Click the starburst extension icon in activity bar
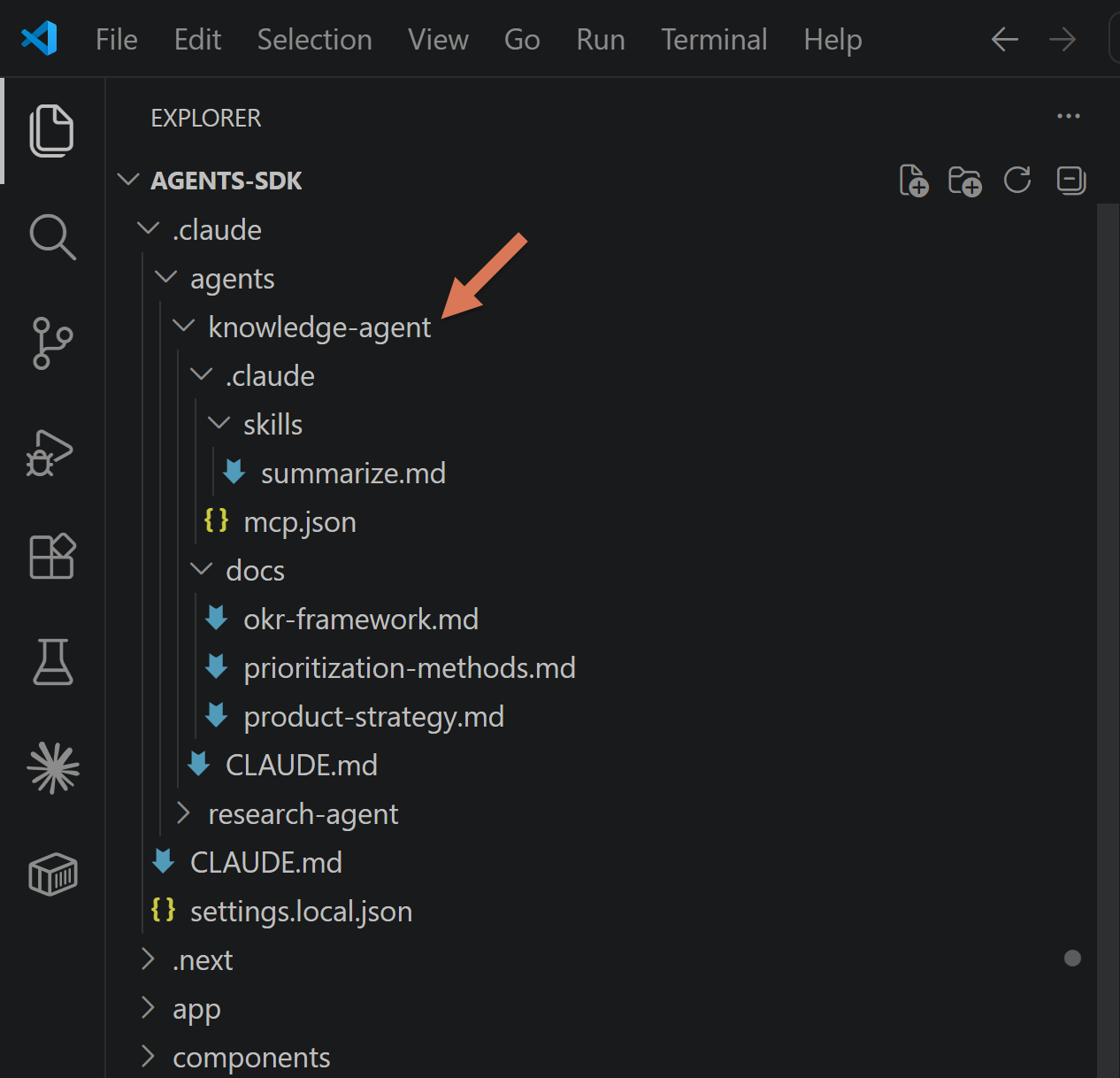Viewport: 1120px width, 1078px height. (52, 768)
